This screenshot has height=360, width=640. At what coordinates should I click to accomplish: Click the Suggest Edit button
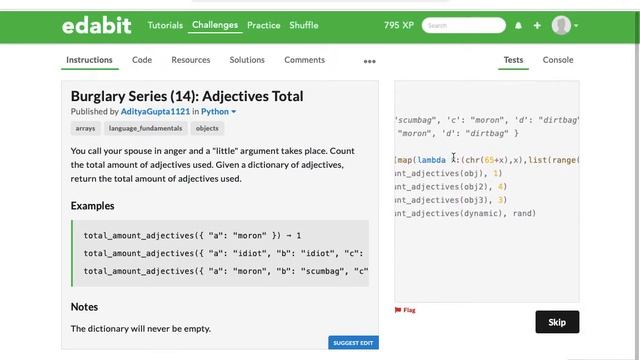tap(353, 343)
